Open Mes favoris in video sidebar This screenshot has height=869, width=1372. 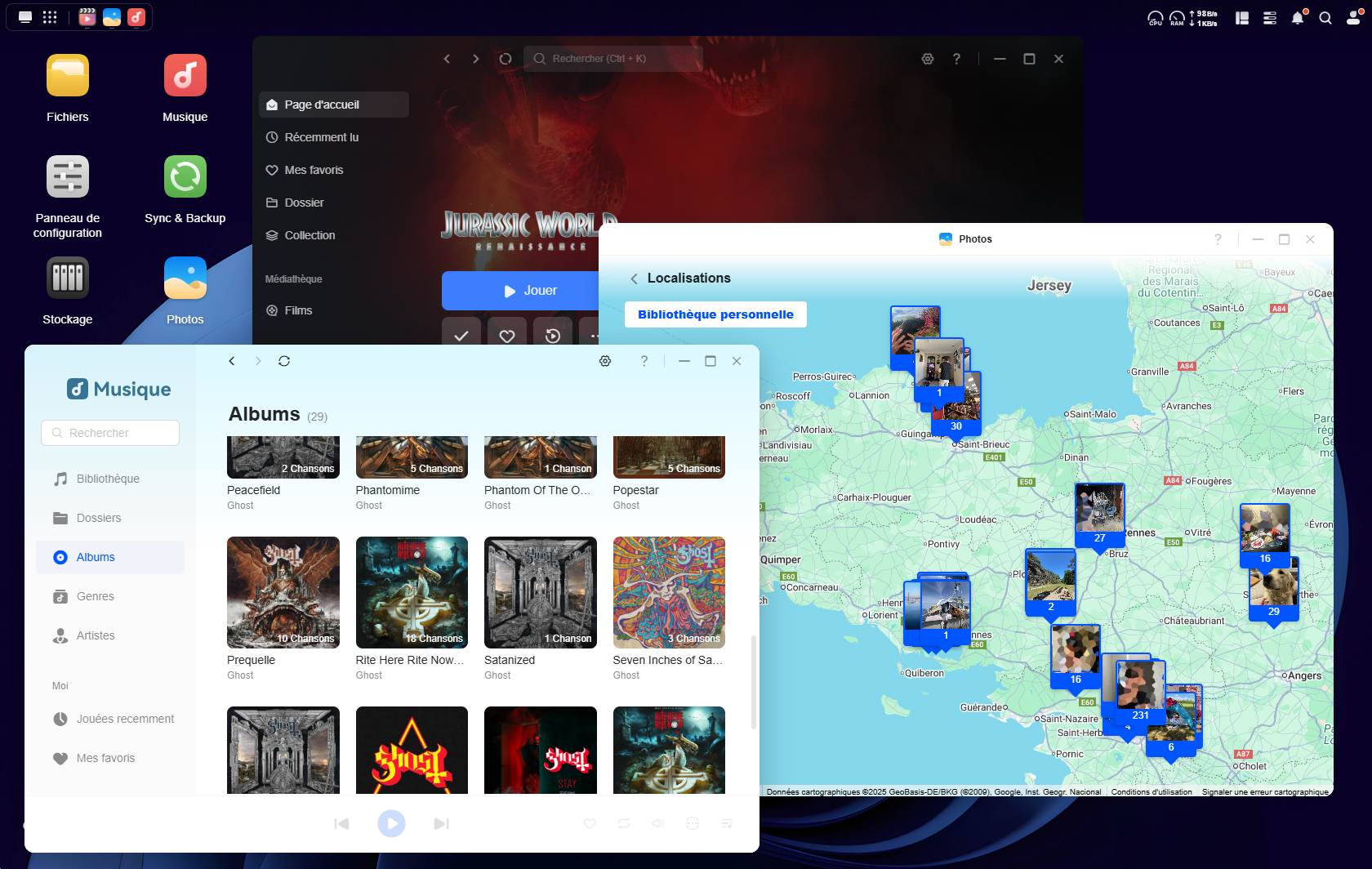click(334, 170)
